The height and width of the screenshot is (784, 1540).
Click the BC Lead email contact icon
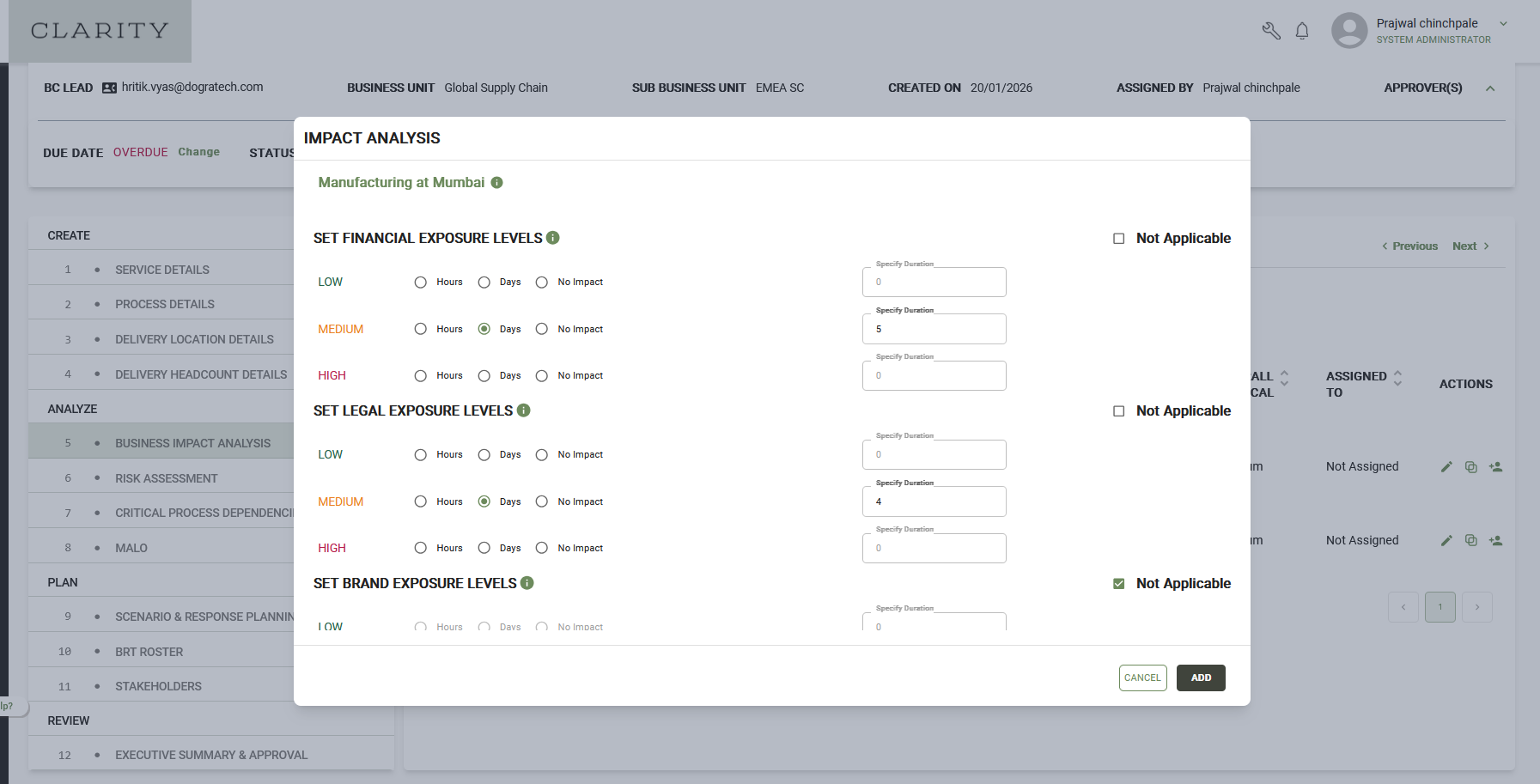[x=109, y=88]
